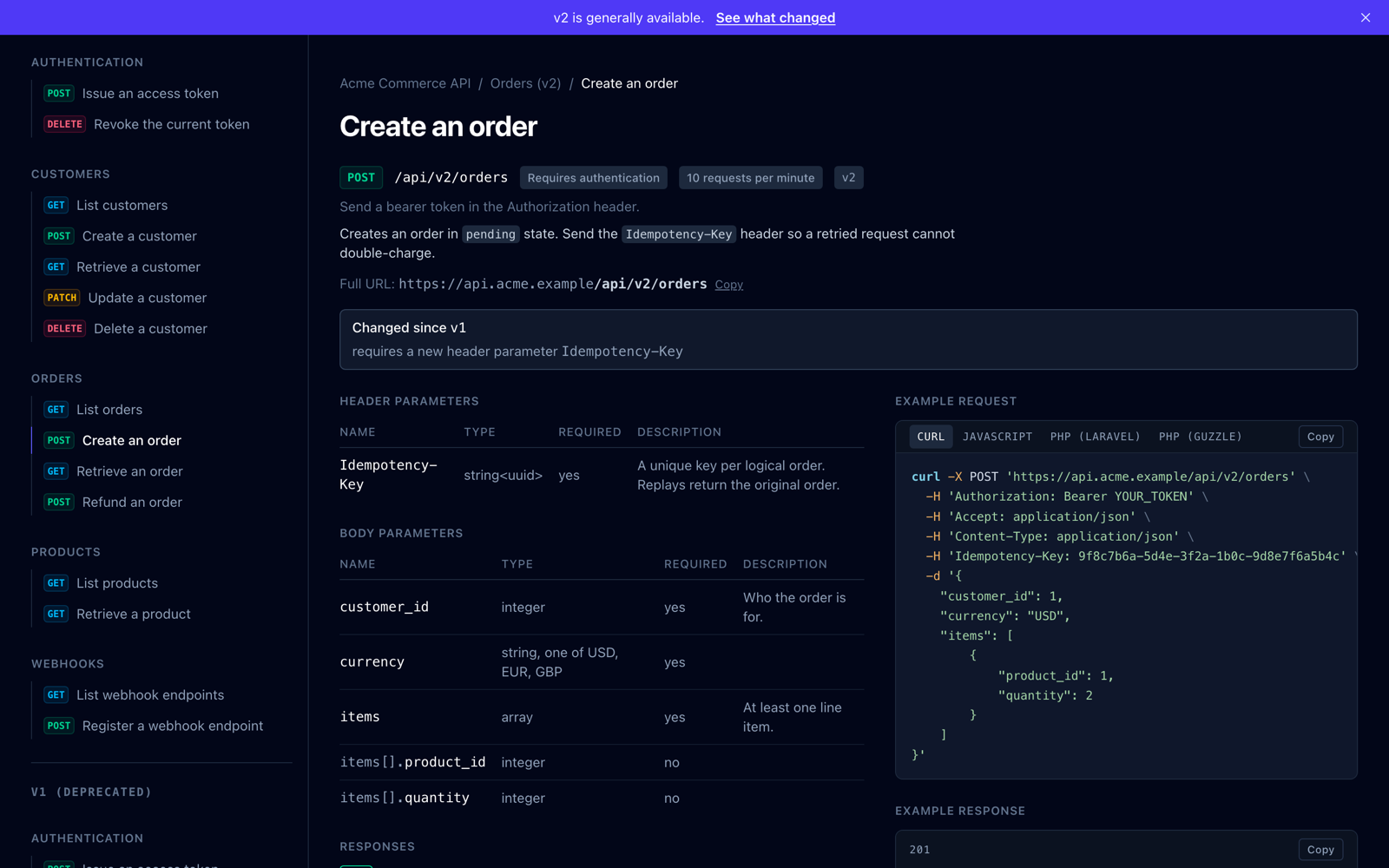Dismiss the v2 announcement banner
Viewport: 1389px width, 868px height.
point(1366,17)
